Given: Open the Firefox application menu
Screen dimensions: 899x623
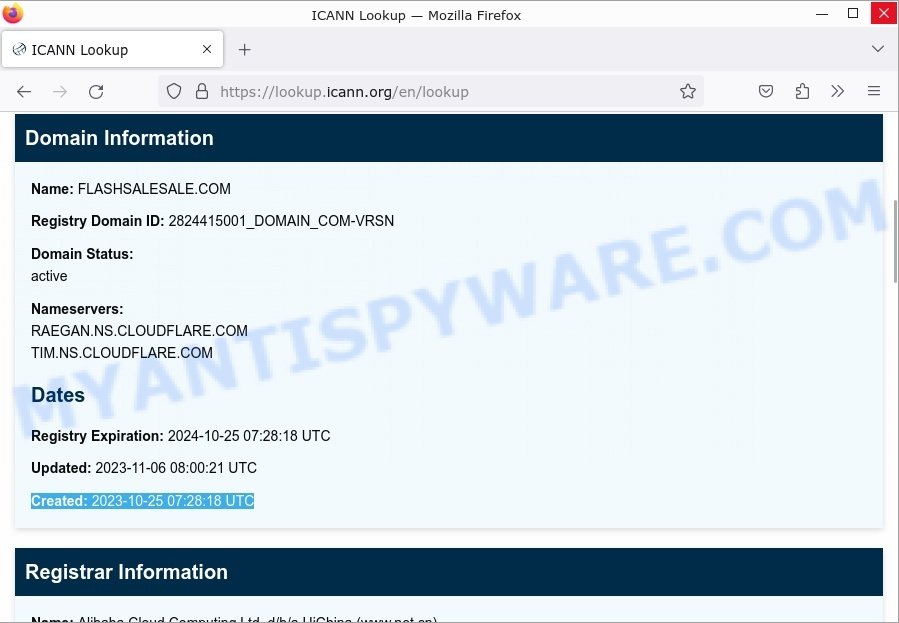Looking at the screenshot, I should point(874,92).
